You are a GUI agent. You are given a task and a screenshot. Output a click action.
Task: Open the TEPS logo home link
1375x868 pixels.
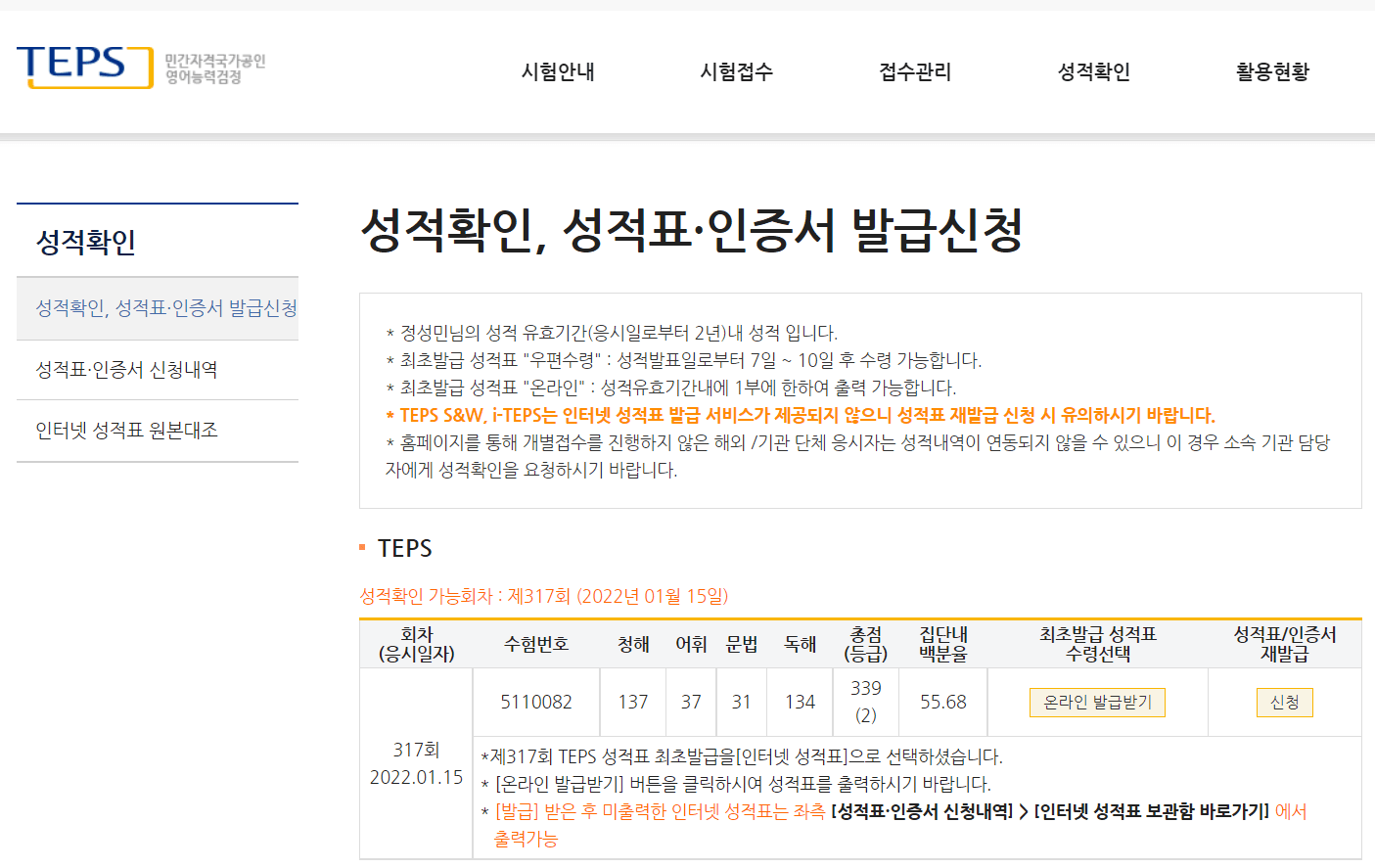click(85, 67)
